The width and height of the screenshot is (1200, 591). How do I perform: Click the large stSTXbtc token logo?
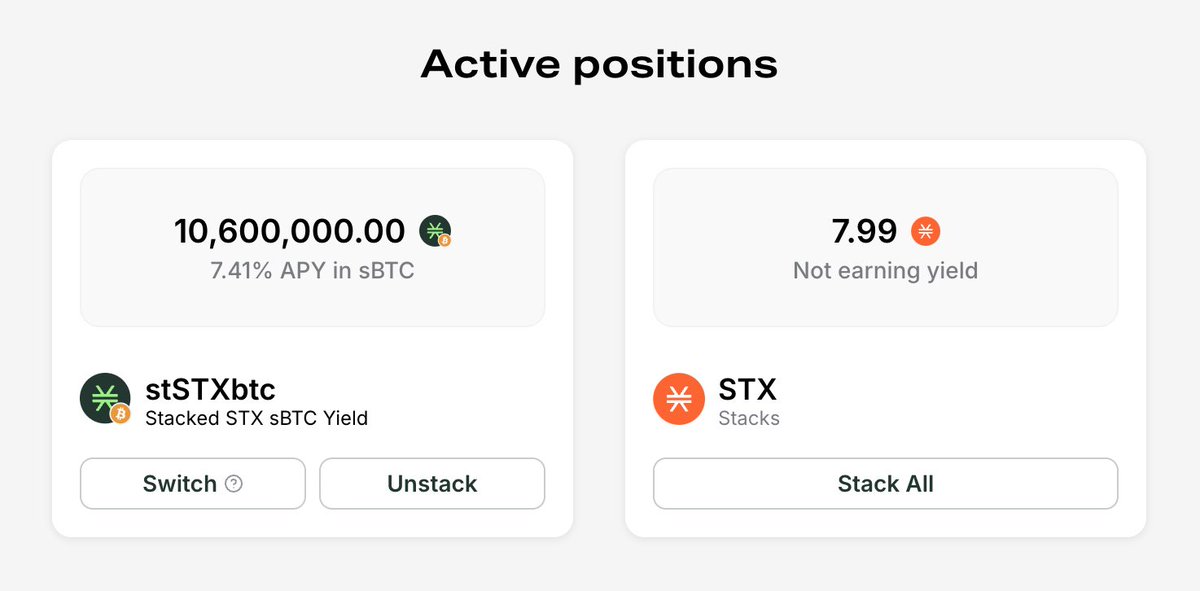coord(105,398)
